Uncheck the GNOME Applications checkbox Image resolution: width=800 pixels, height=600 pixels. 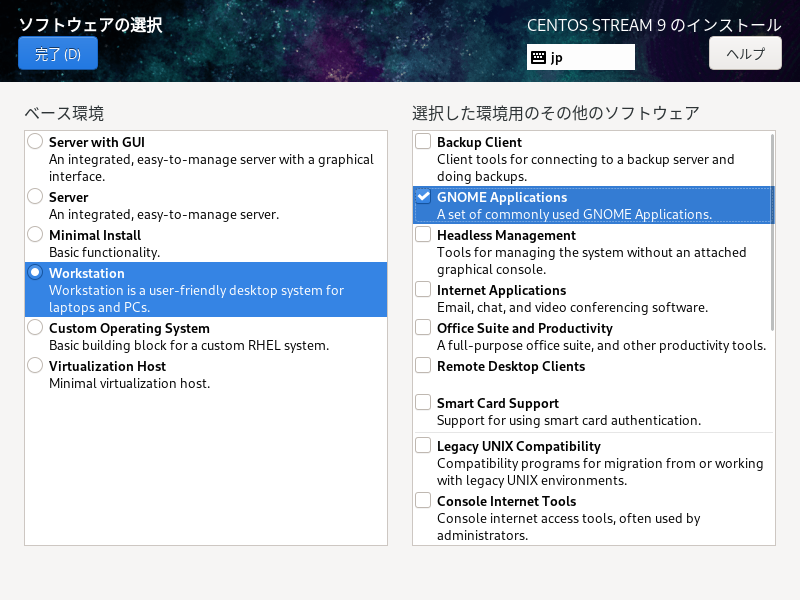click(423, 196)
